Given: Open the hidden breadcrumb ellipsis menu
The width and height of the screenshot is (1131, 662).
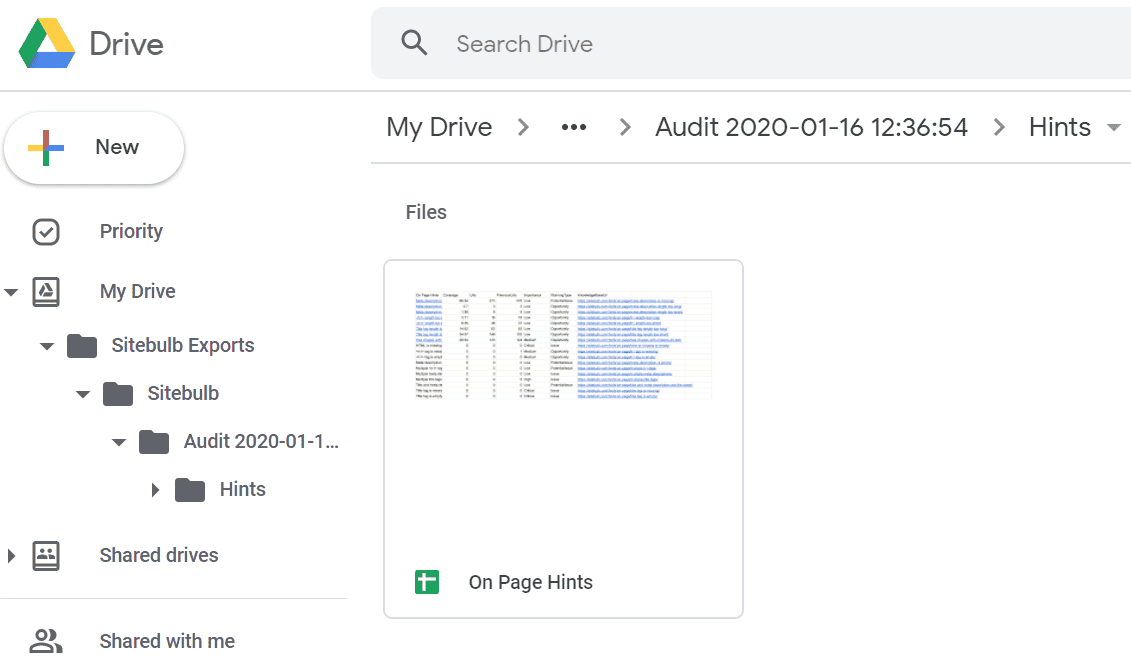Looking at the screenshot, I should pyautogui.click(x=573, y=127).
